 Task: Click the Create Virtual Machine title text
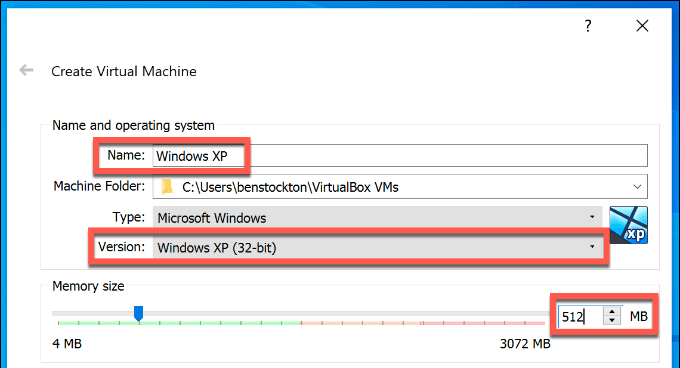(124, 71)
